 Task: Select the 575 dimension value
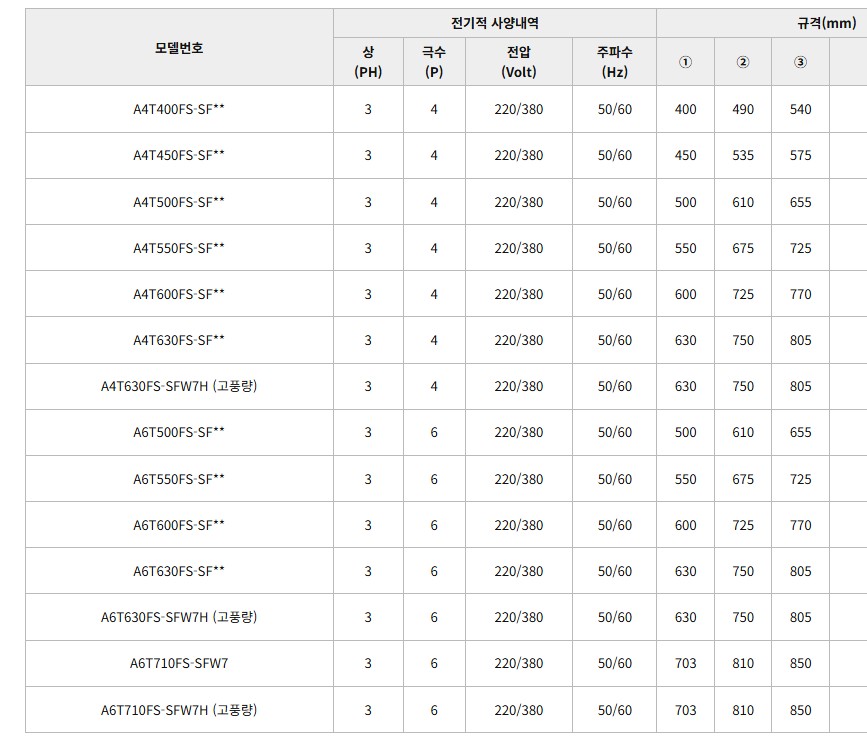800,155
